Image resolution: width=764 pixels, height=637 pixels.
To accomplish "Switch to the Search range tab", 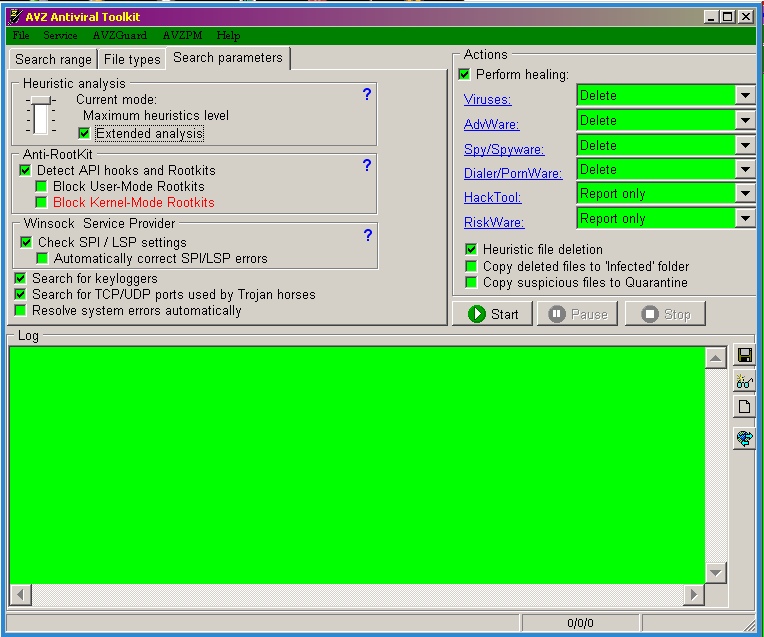I will pos(53,59).
